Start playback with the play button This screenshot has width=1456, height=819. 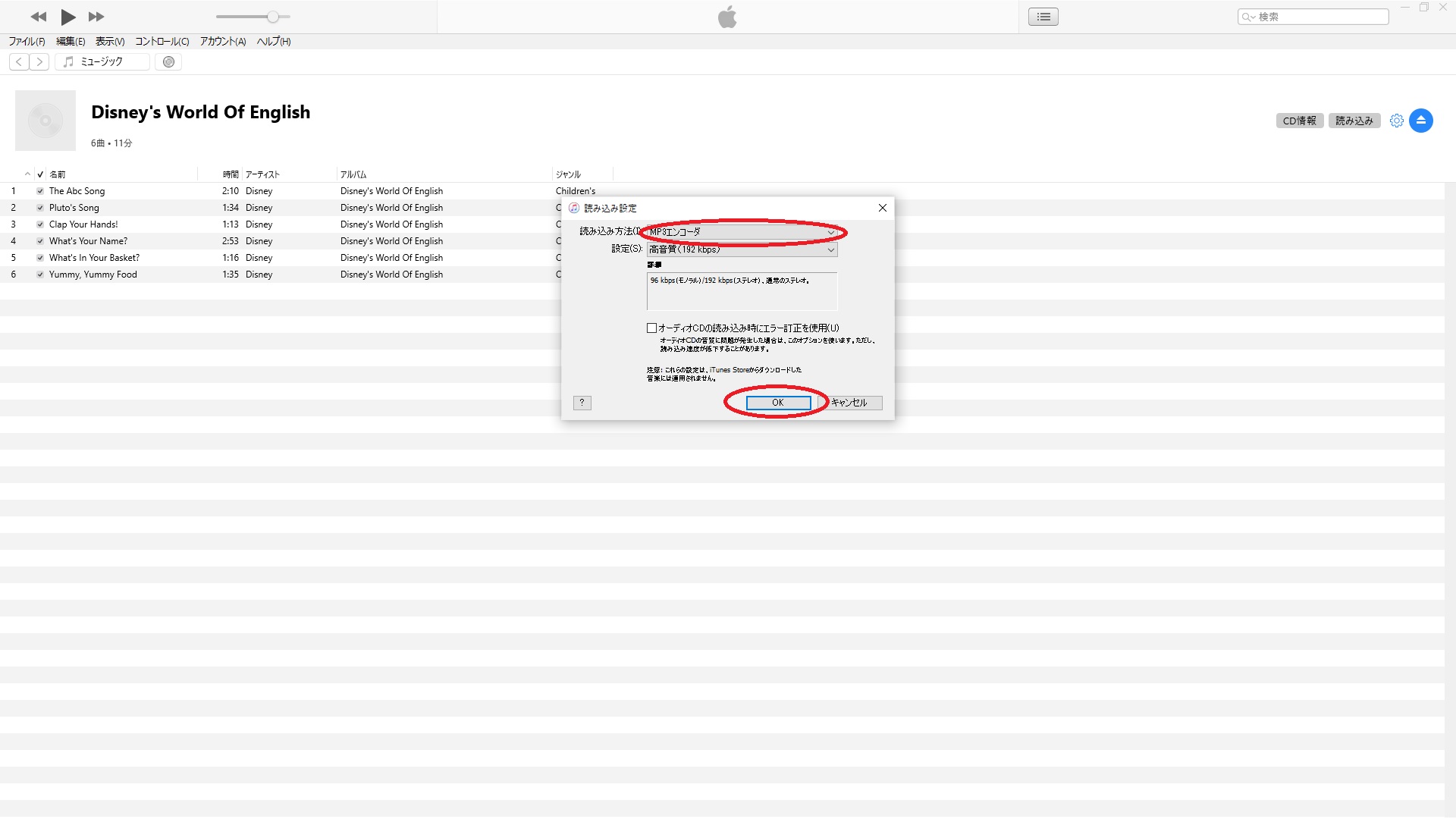68,17
